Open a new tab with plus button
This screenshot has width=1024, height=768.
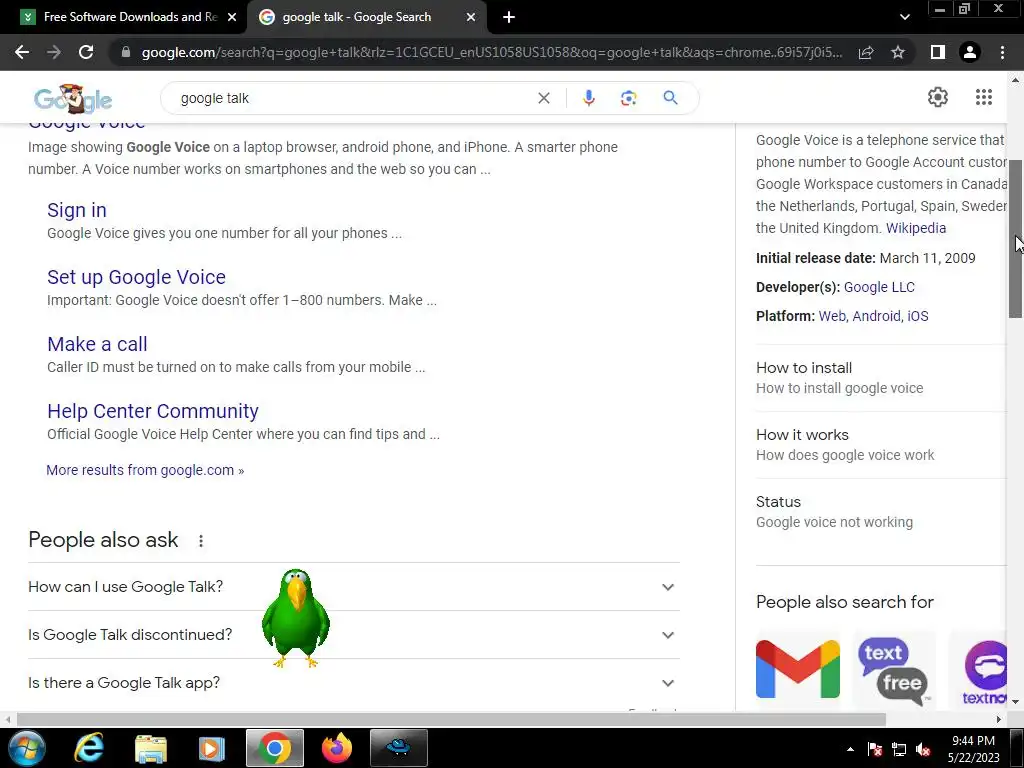[x=509, y=18]
